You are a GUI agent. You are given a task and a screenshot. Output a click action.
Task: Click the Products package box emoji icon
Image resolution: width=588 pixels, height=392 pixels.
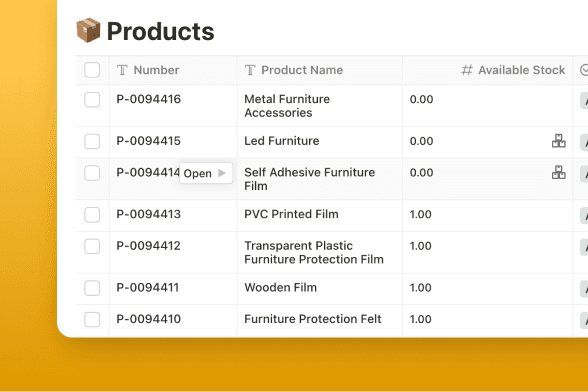(88, 30)
